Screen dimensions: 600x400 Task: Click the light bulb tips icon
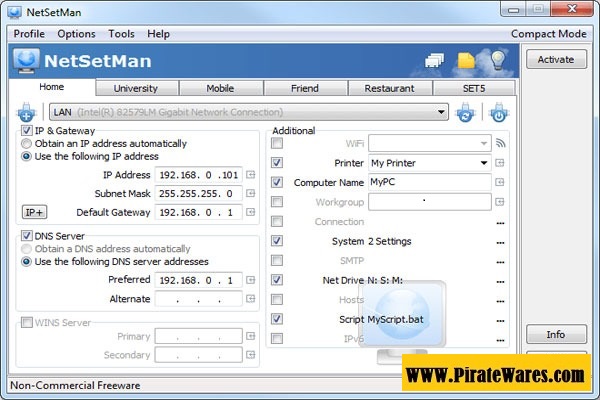pyautogui.click(x=498, y=60)
